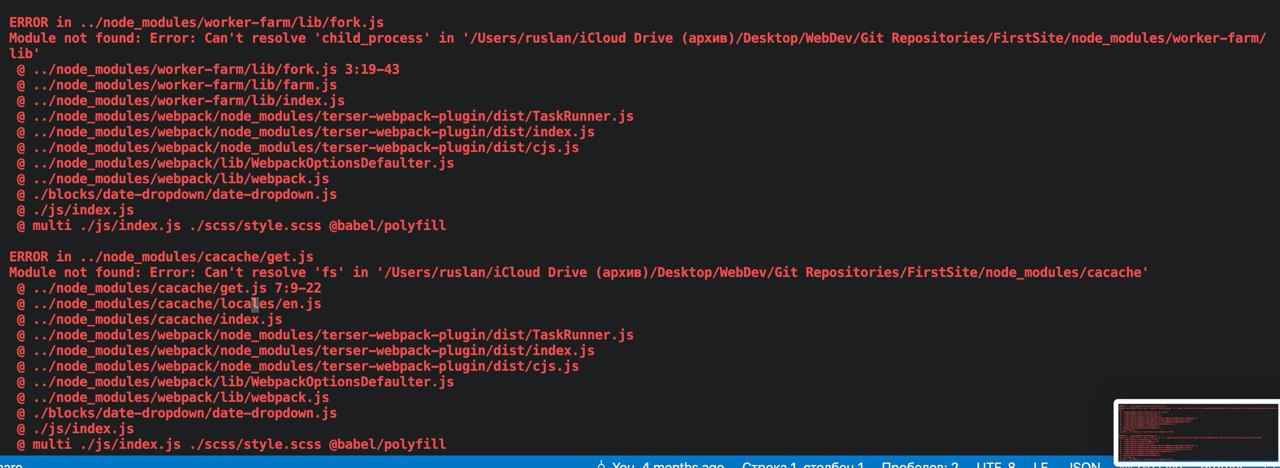Click 'TaskRunner.js' line under the cacache error
This screenshot has height=468, width=1280.
(x=325, y=335)
